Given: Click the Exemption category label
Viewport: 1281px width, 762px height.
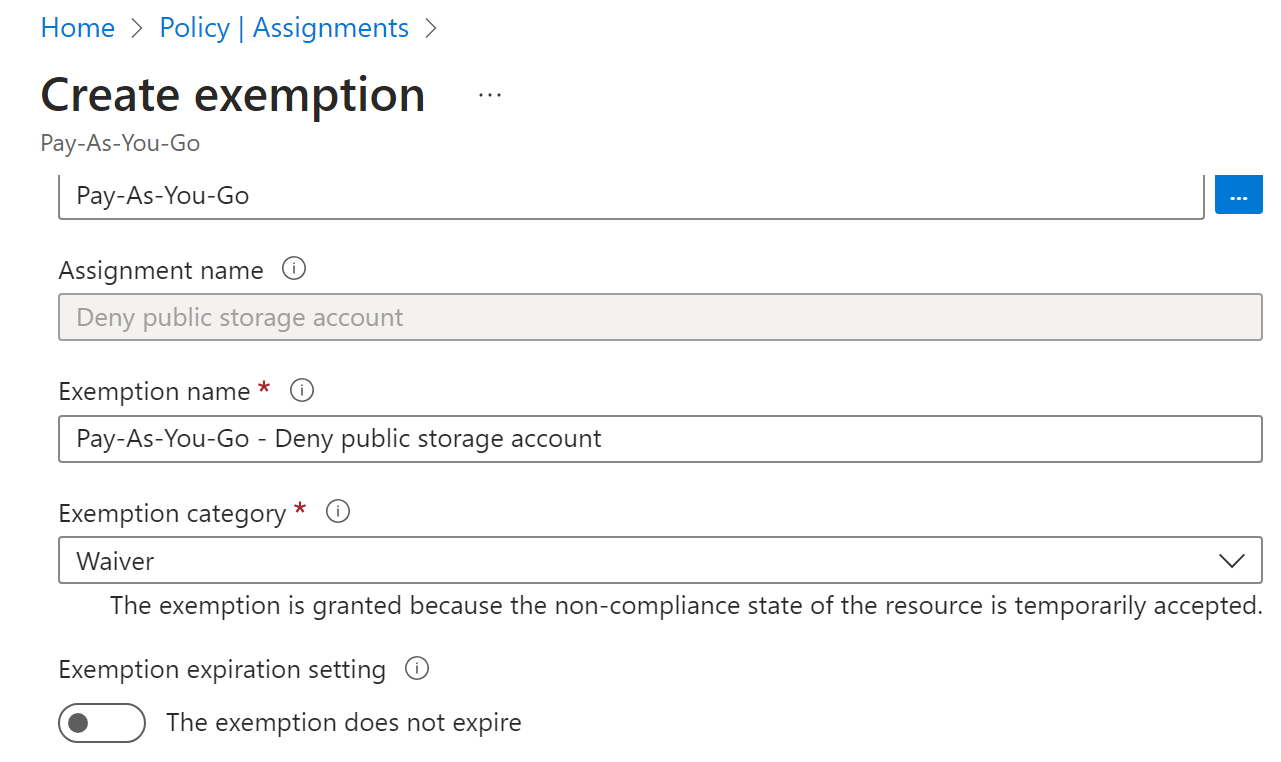Looking at the screenshot, I should [x=172, y=513].
